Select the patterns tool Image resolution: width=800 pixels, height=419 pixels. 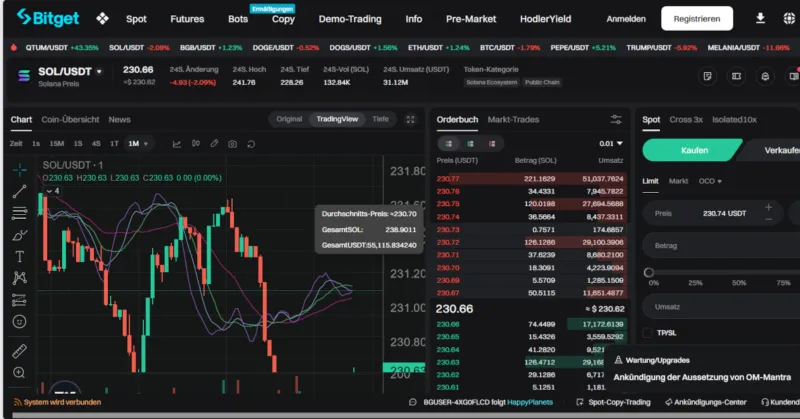tap(19, 278)
